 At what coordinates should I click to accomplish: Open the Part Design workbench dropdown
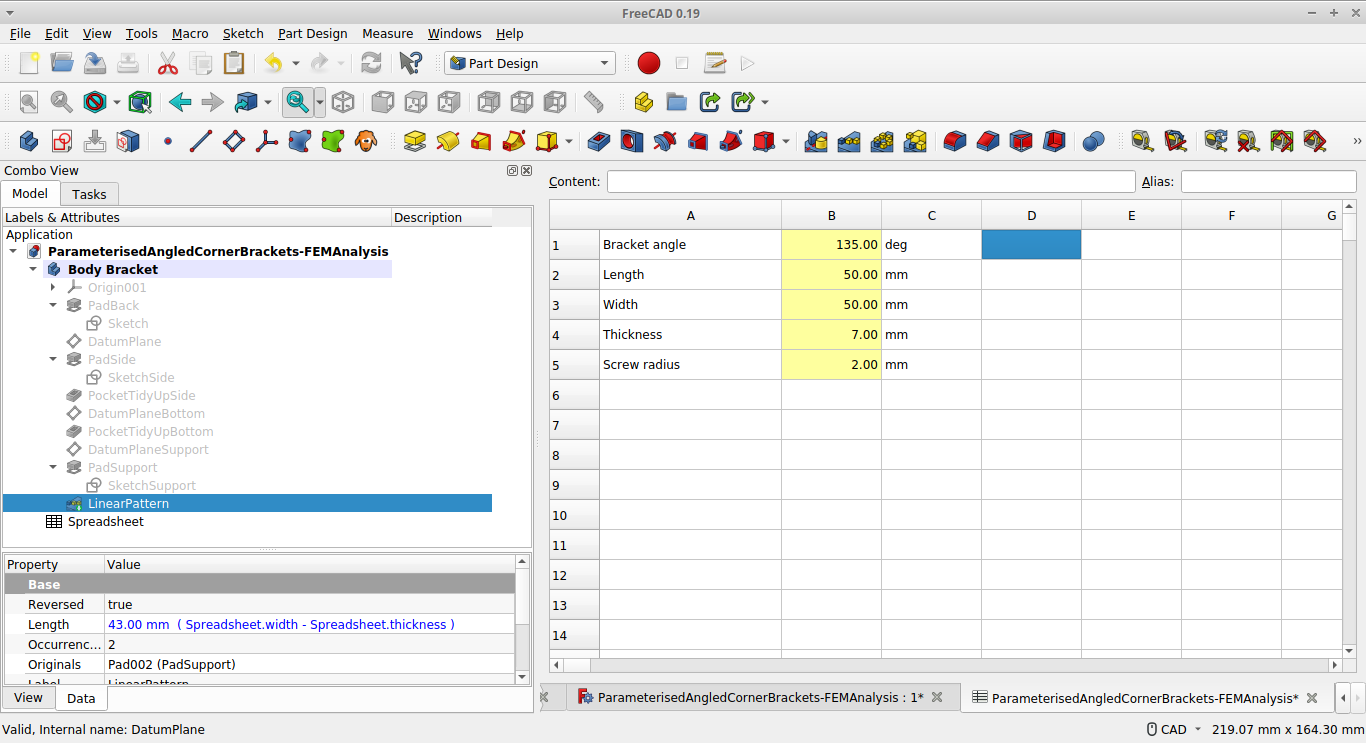point(530,63)
